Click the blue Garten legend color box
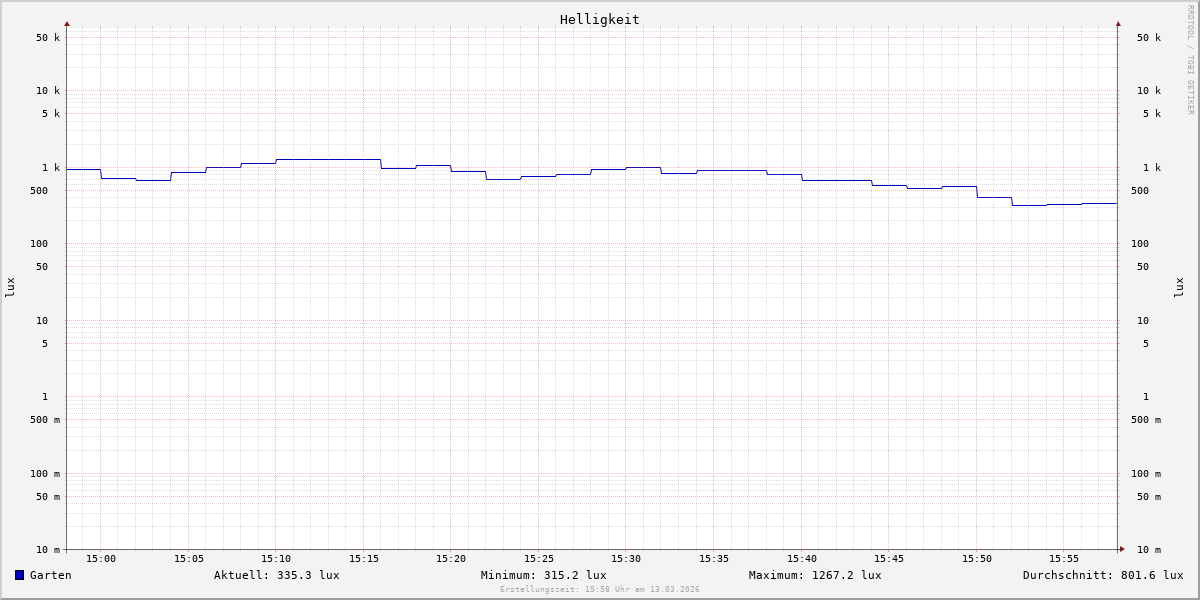The width and height of the screenshot is (1200, 600). [x=19, y=575]
